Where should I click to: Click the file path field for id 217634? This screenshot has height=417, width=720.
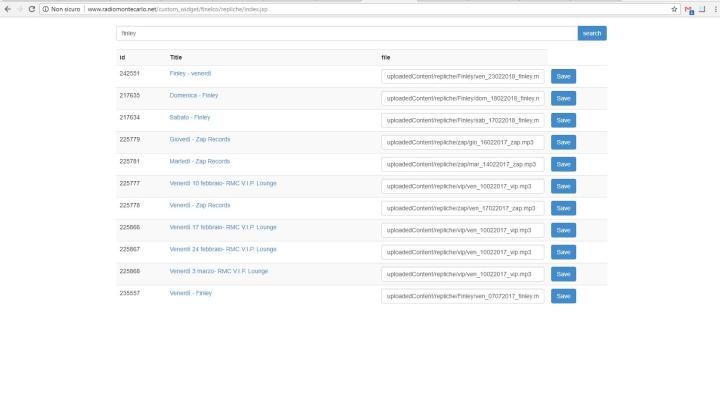[462, 120]
